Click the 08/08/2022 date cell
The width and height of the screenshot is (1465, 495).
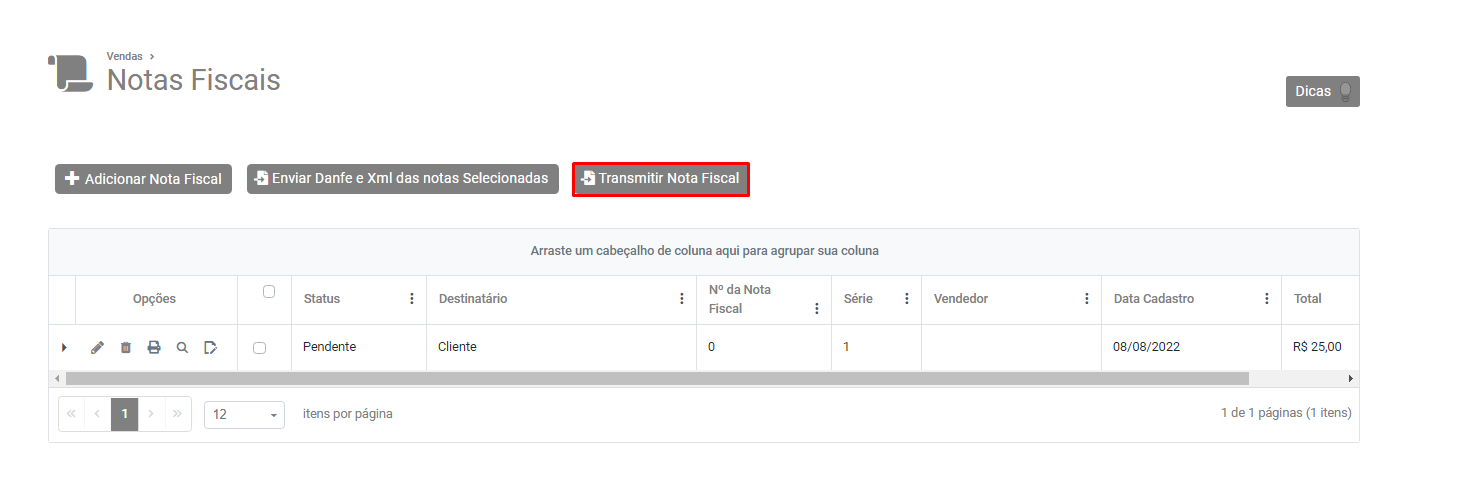(x=1191, y=347)
